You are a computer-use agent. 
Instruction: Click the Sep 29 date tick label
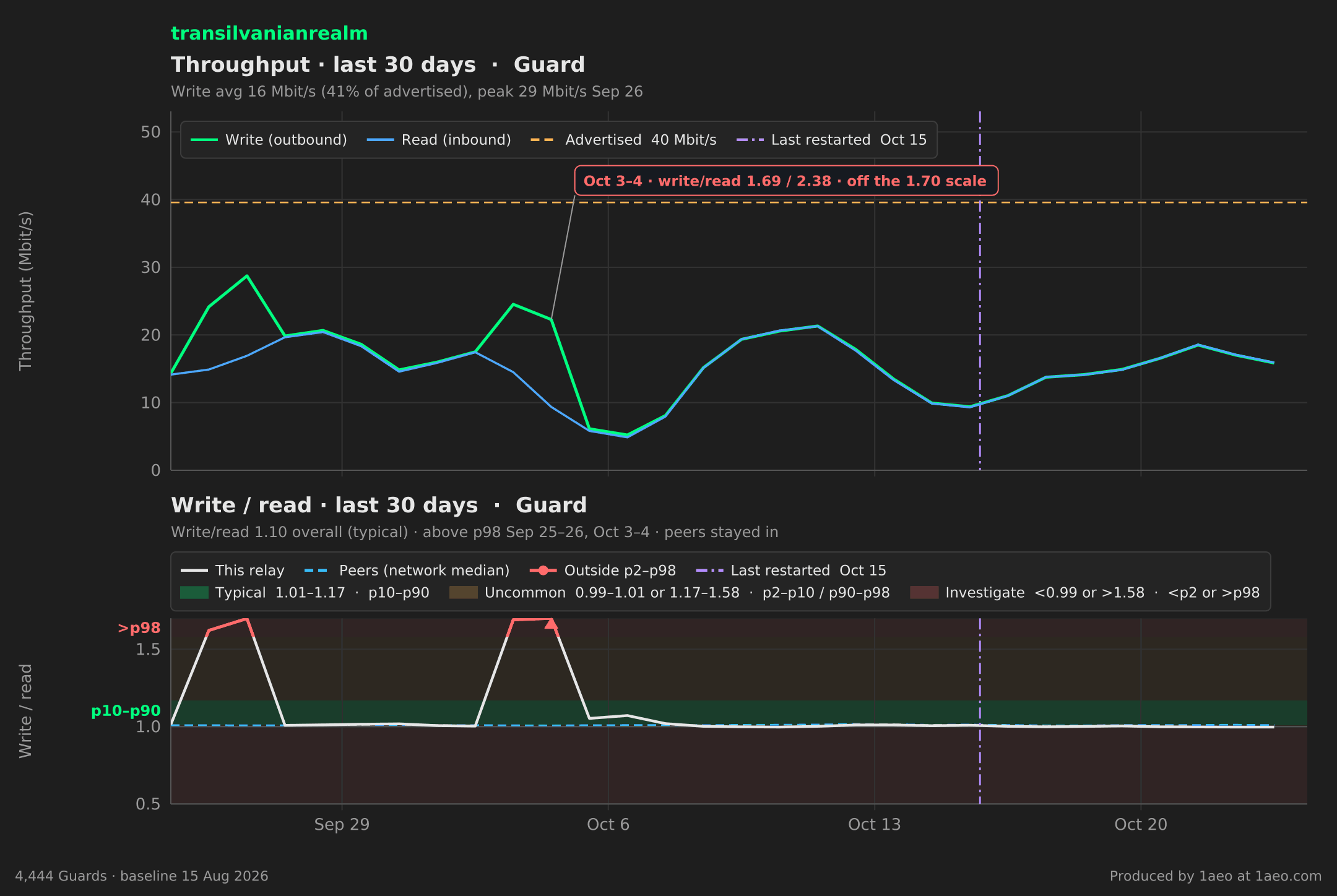click(342, 825)
